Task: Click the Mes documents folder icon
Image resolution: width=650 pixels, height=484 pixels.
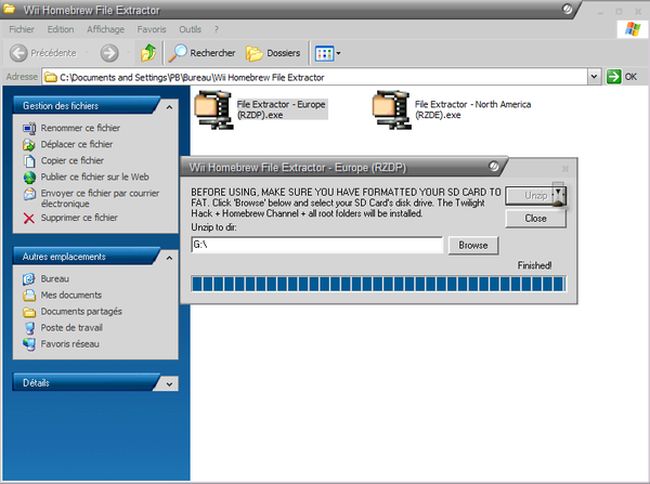Action: click(29, 295)
